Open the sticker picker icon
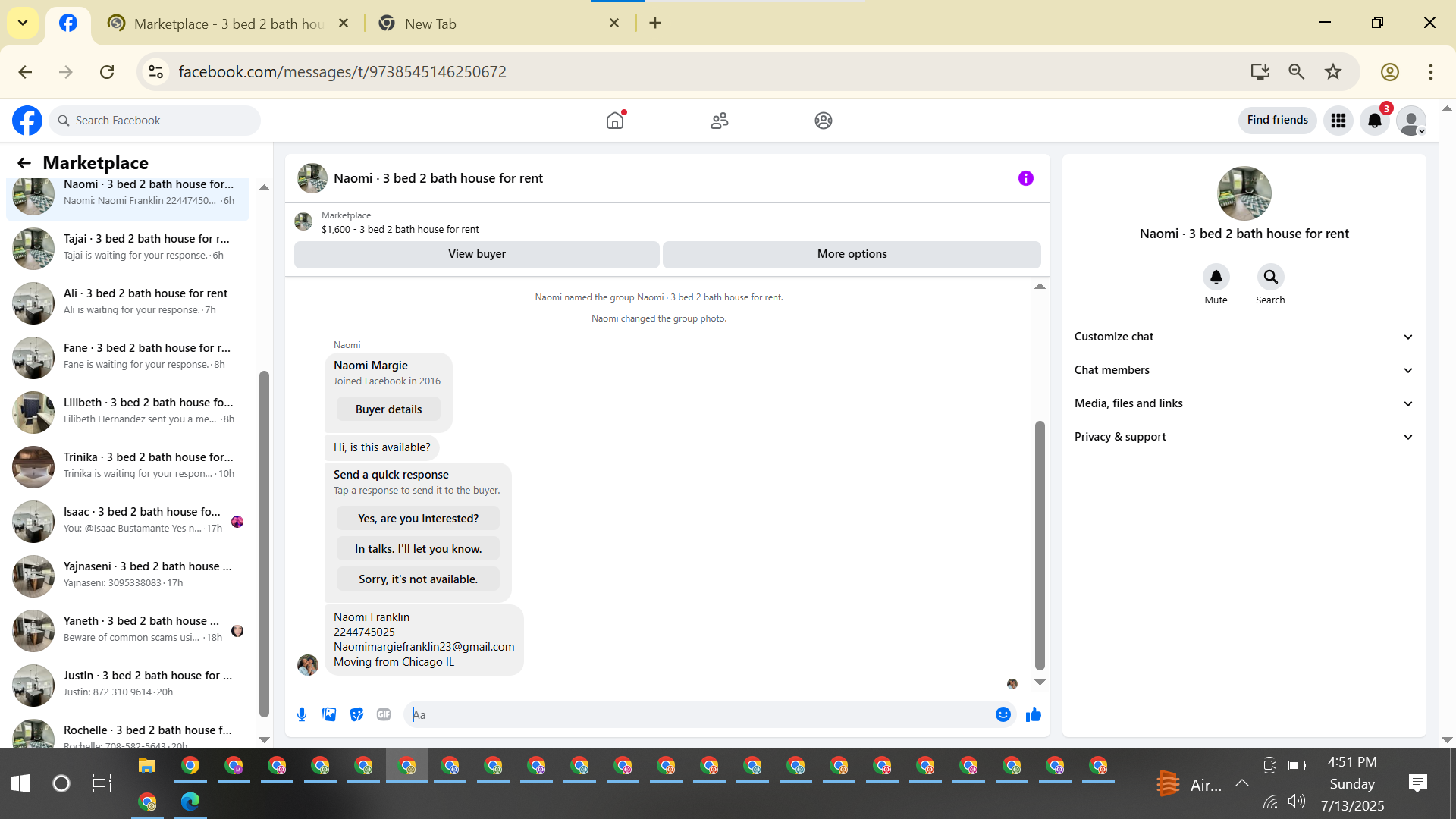The image size is (1456, 819). (356, 714)
